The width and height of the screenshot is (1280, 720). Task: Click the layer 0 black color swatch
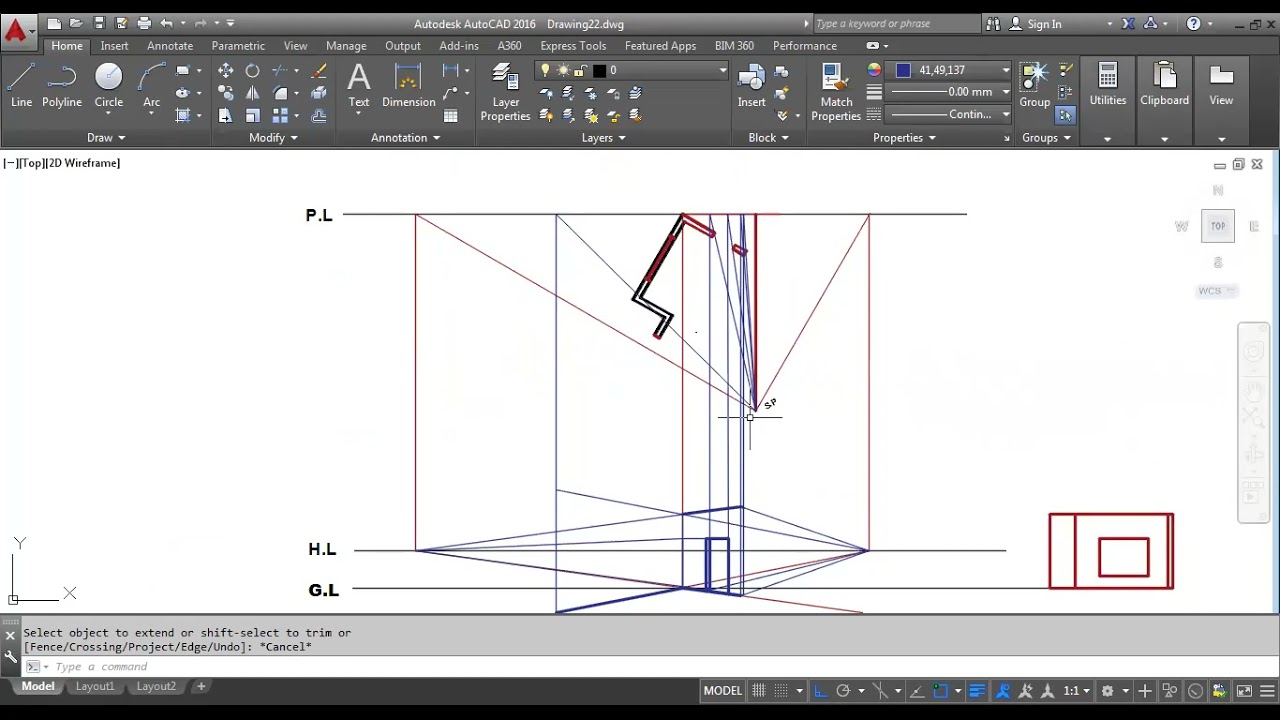(x=599, y=70)
